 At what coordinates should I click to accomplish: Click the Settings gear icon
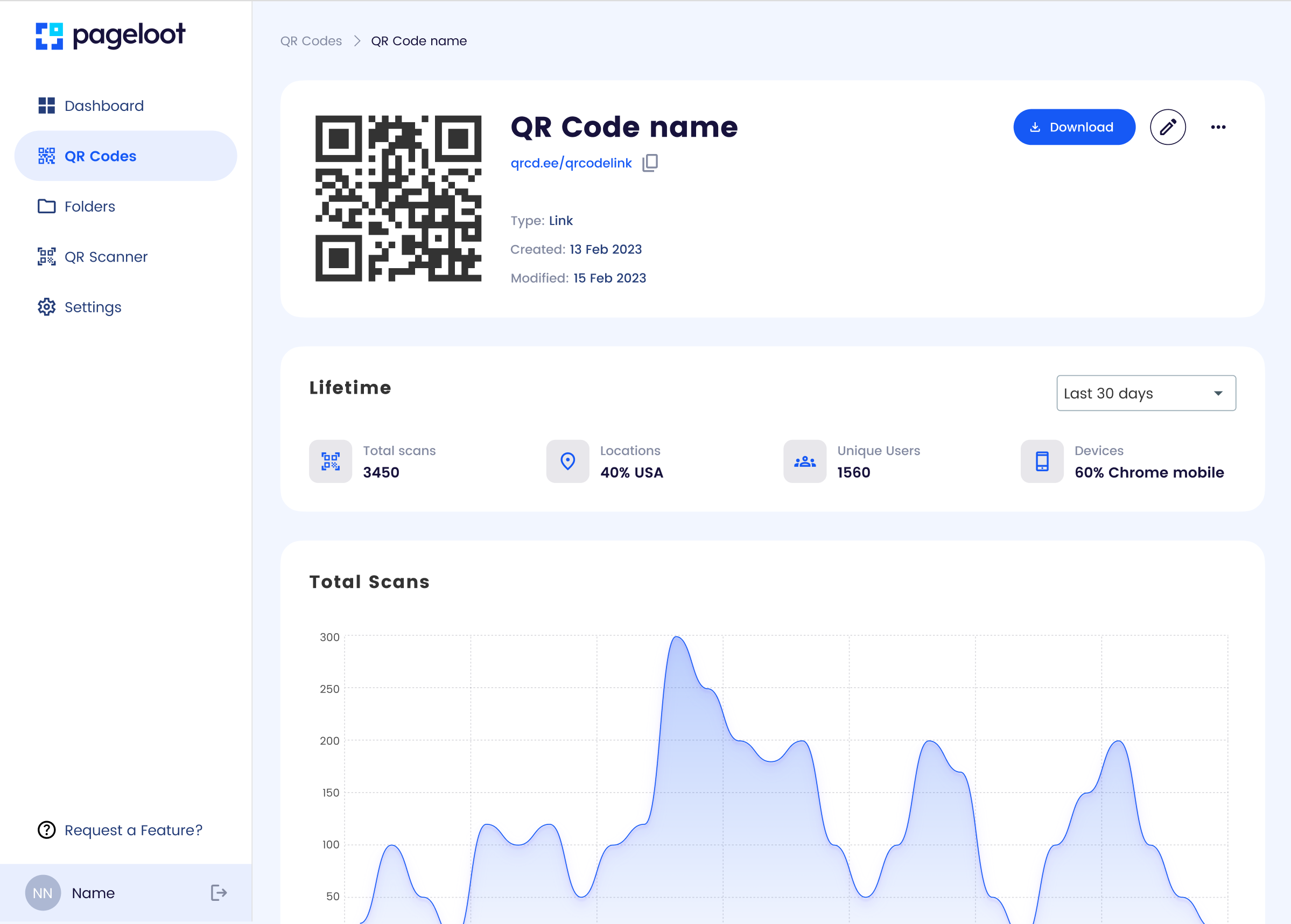pyautogui.click(x=47, y=307)
